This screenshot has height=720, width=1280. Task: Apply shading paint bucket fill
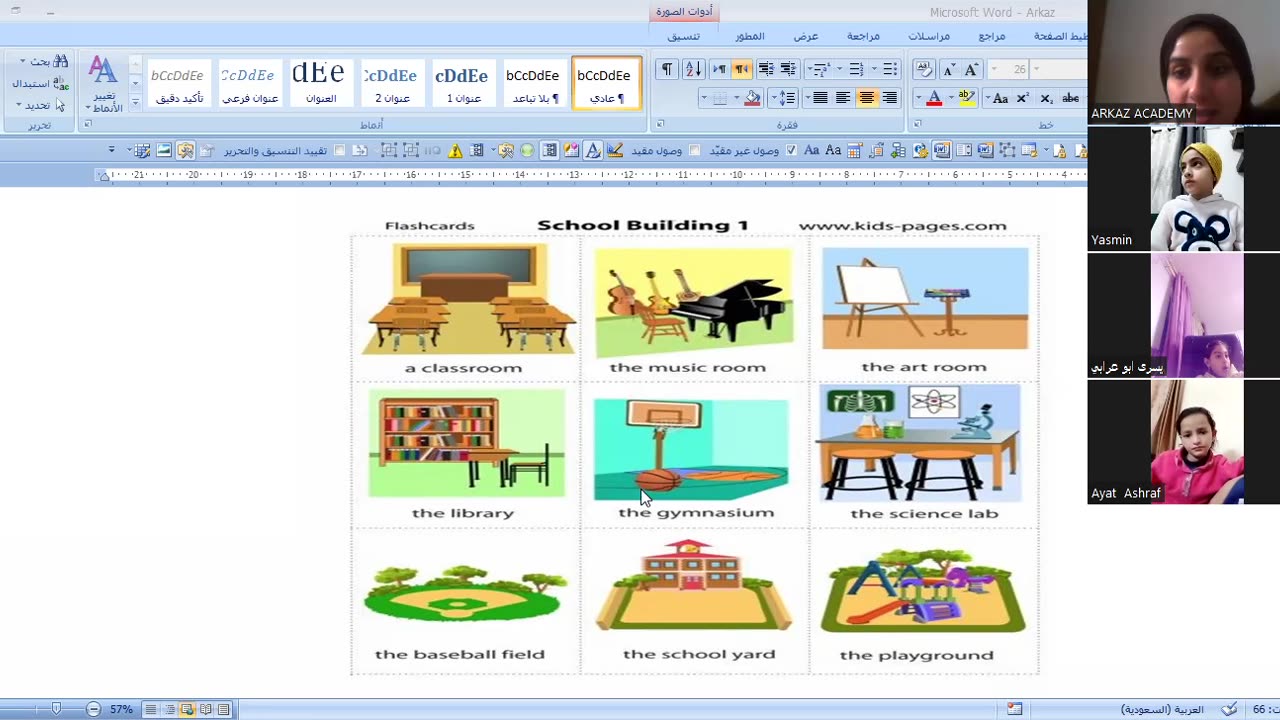pos(753,98)
